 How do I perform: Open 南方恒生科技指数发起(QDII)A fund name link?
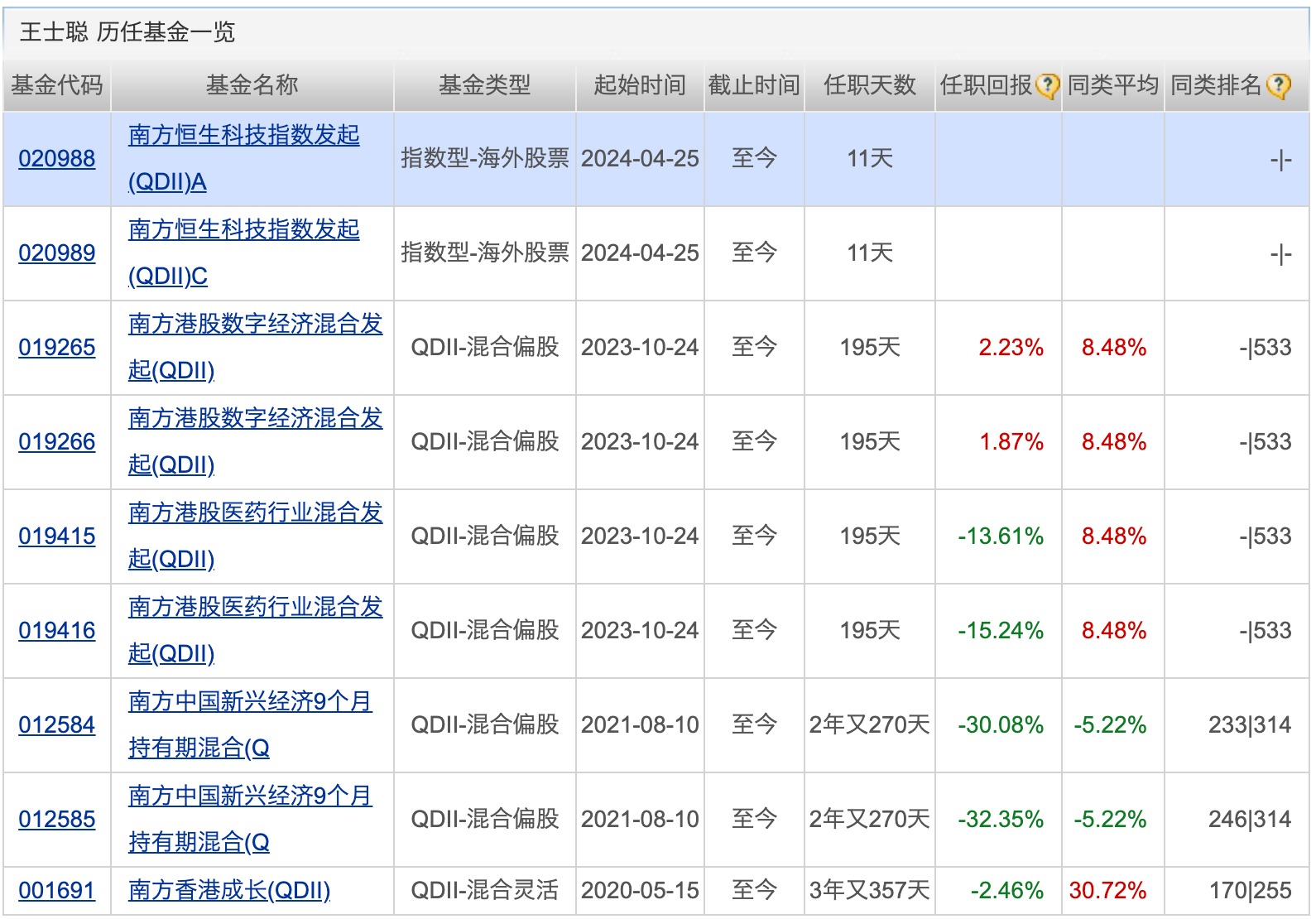[x=244, y=158]
